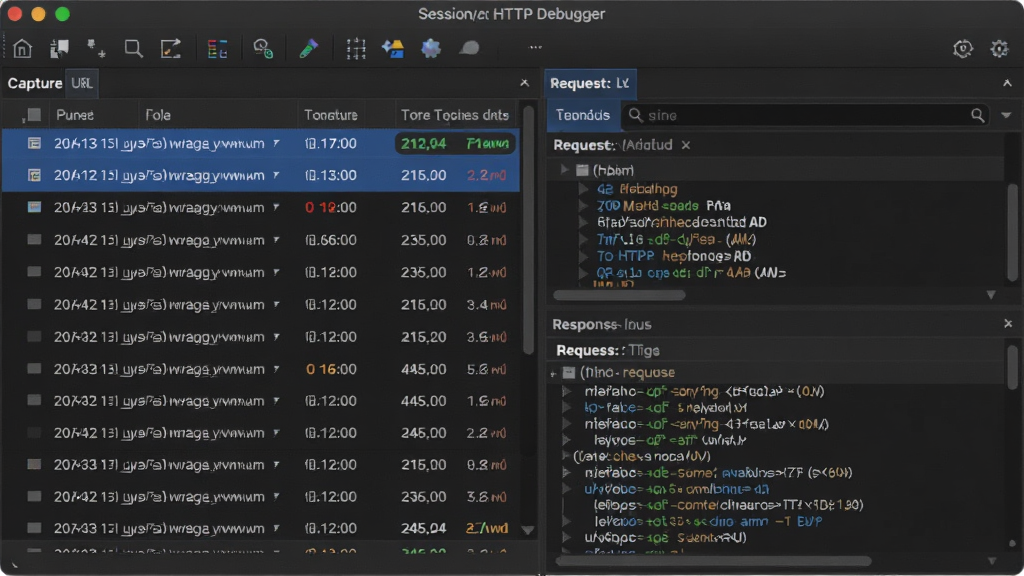Click the capture list scroll-down arrow
The width and height of the screenshot is (1024, 576).
pyautogui.click(x=528, y=530)
